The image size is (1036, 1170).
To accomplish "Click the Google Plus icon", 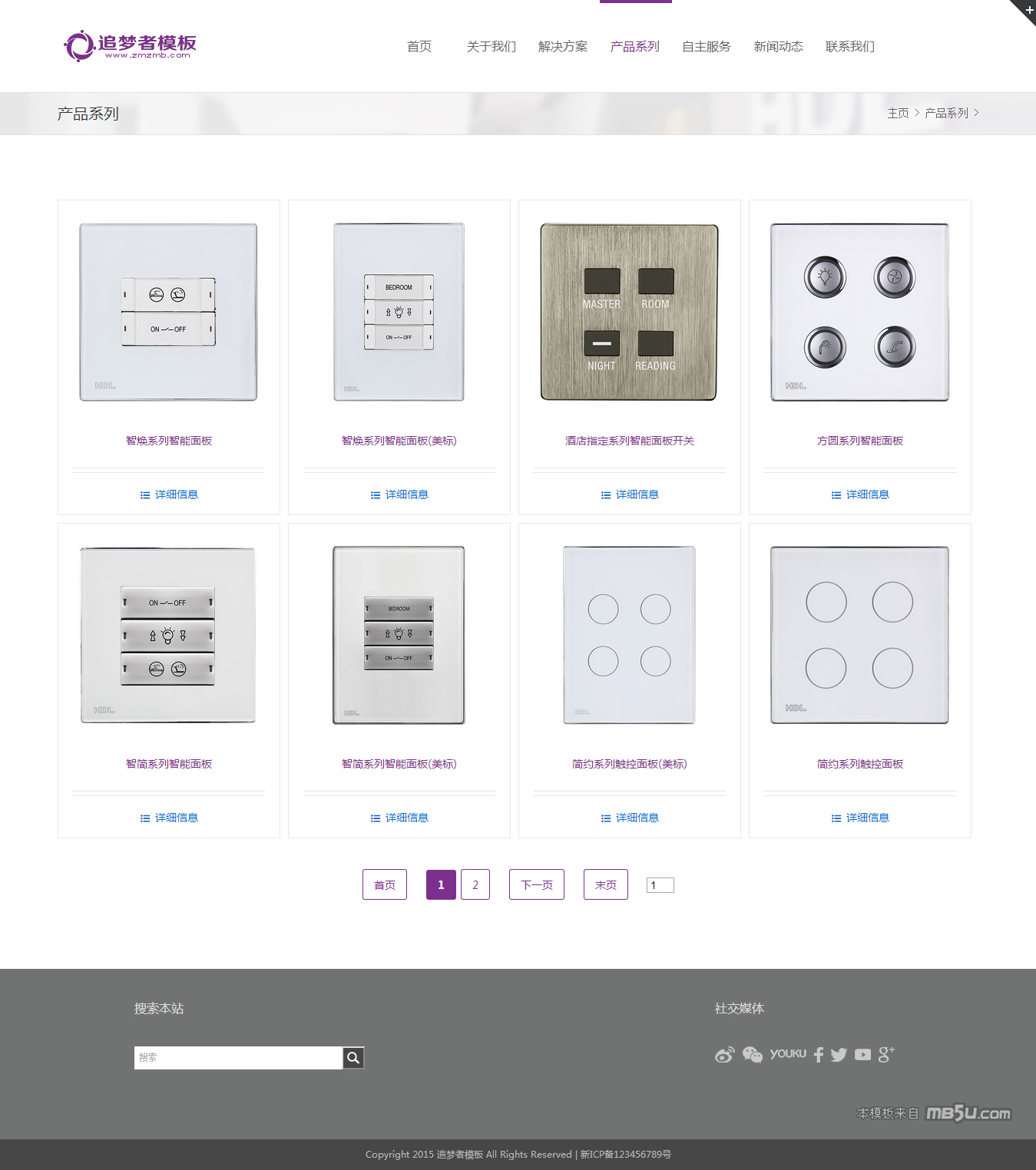I will [x=885, y=1054].
